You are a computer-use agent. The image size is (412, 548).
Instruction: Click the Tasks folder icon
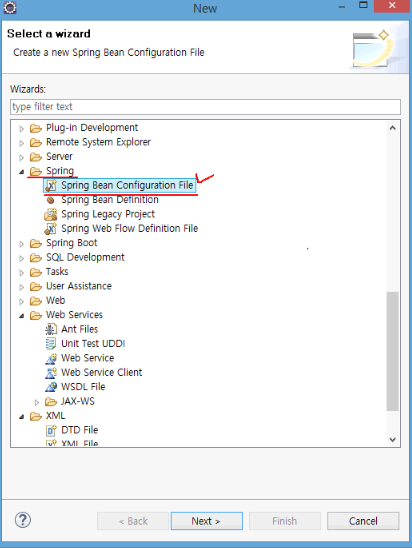coord(36,272)
